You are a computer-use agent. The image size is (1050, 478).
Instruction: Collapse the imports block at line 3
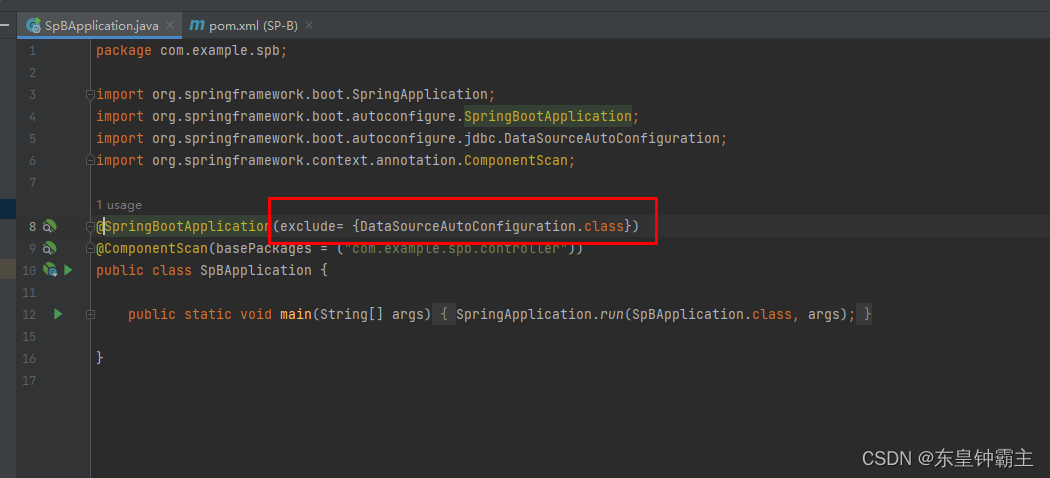coord(90,94)
